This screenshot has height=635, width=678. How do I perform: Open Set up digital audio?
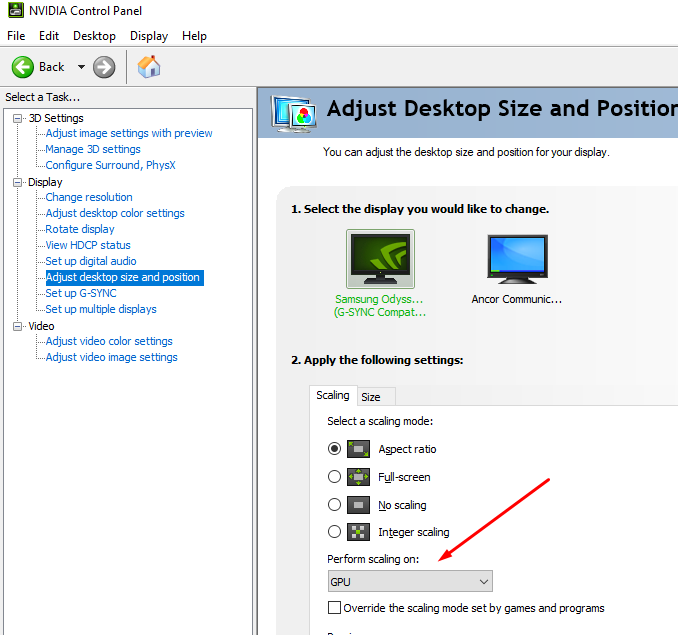(x=91, y=261)
